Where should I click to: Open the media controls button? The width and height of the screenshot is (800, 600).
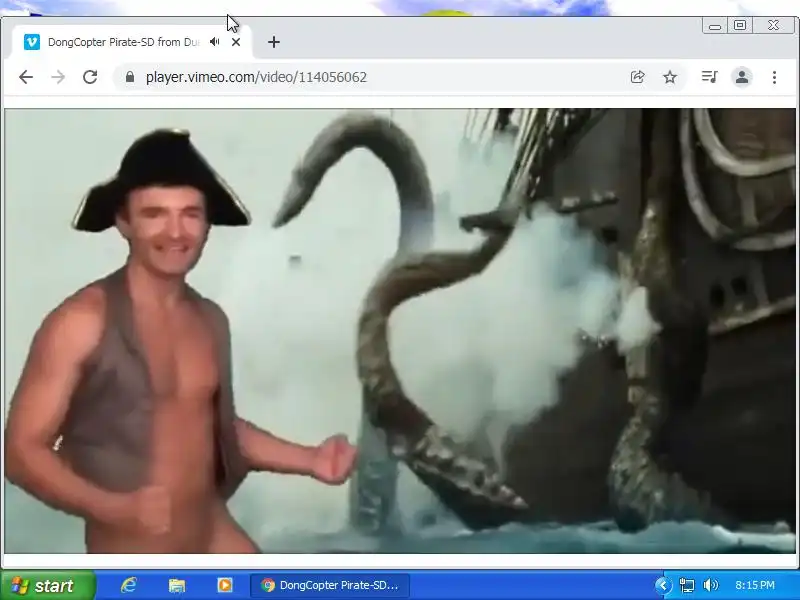coord(709,77)
